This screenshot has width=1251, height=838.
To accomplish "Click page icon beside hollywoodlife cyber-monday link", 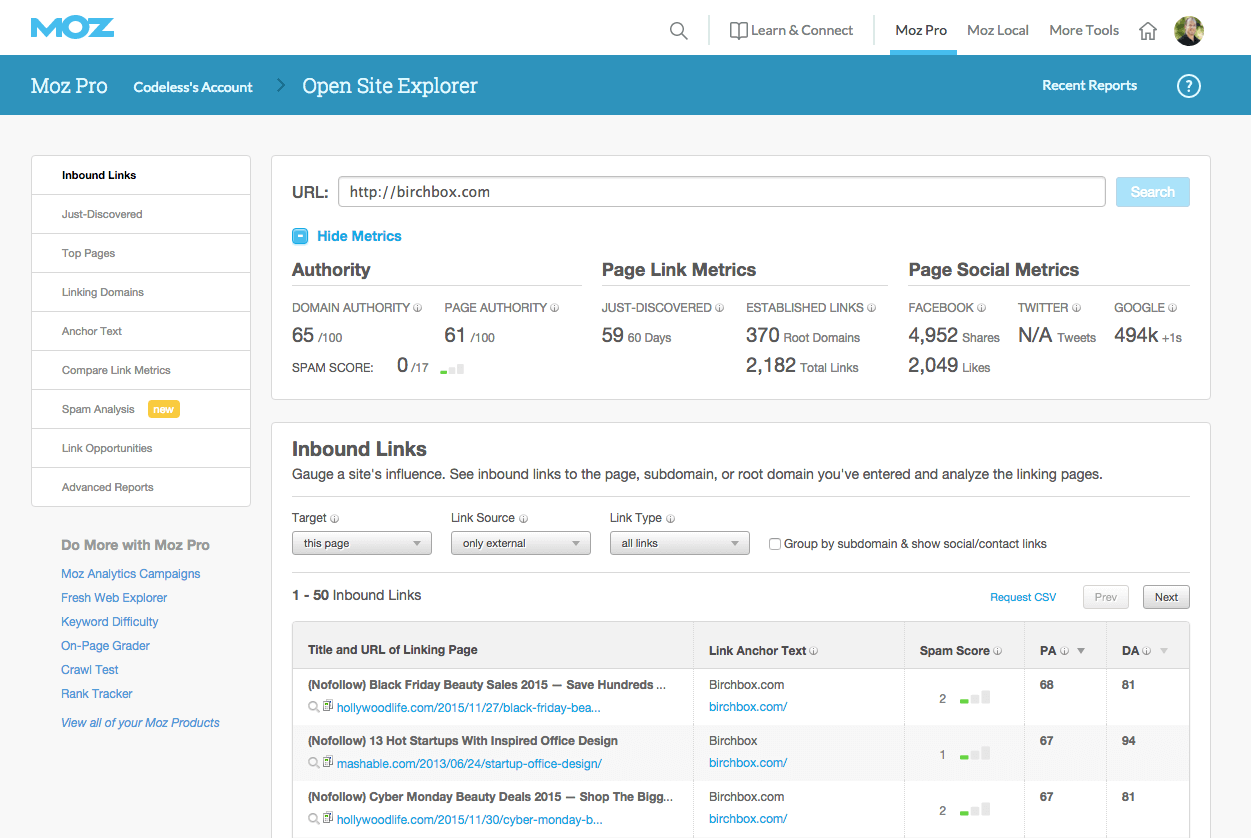I will click(328, 819).
